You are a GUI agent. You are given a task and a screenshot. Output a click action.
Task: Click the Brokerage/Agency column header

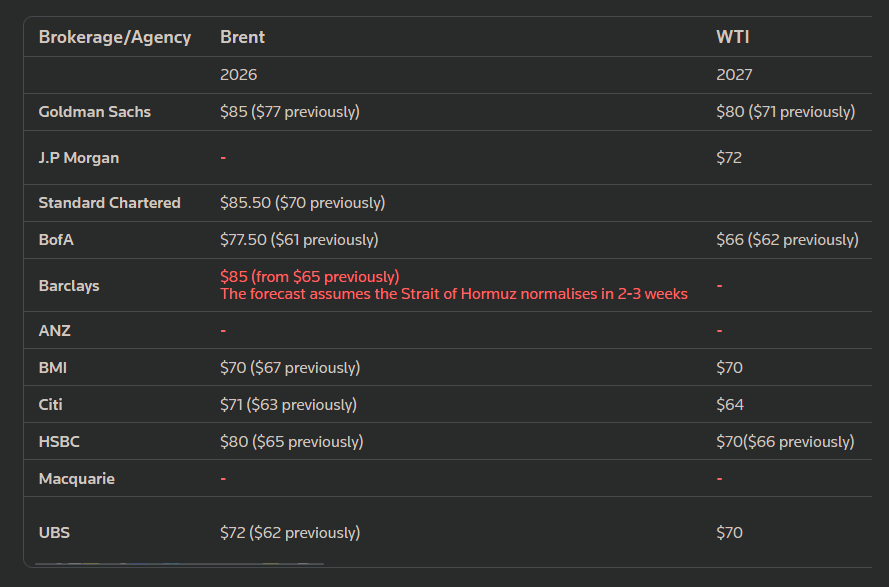114,37
